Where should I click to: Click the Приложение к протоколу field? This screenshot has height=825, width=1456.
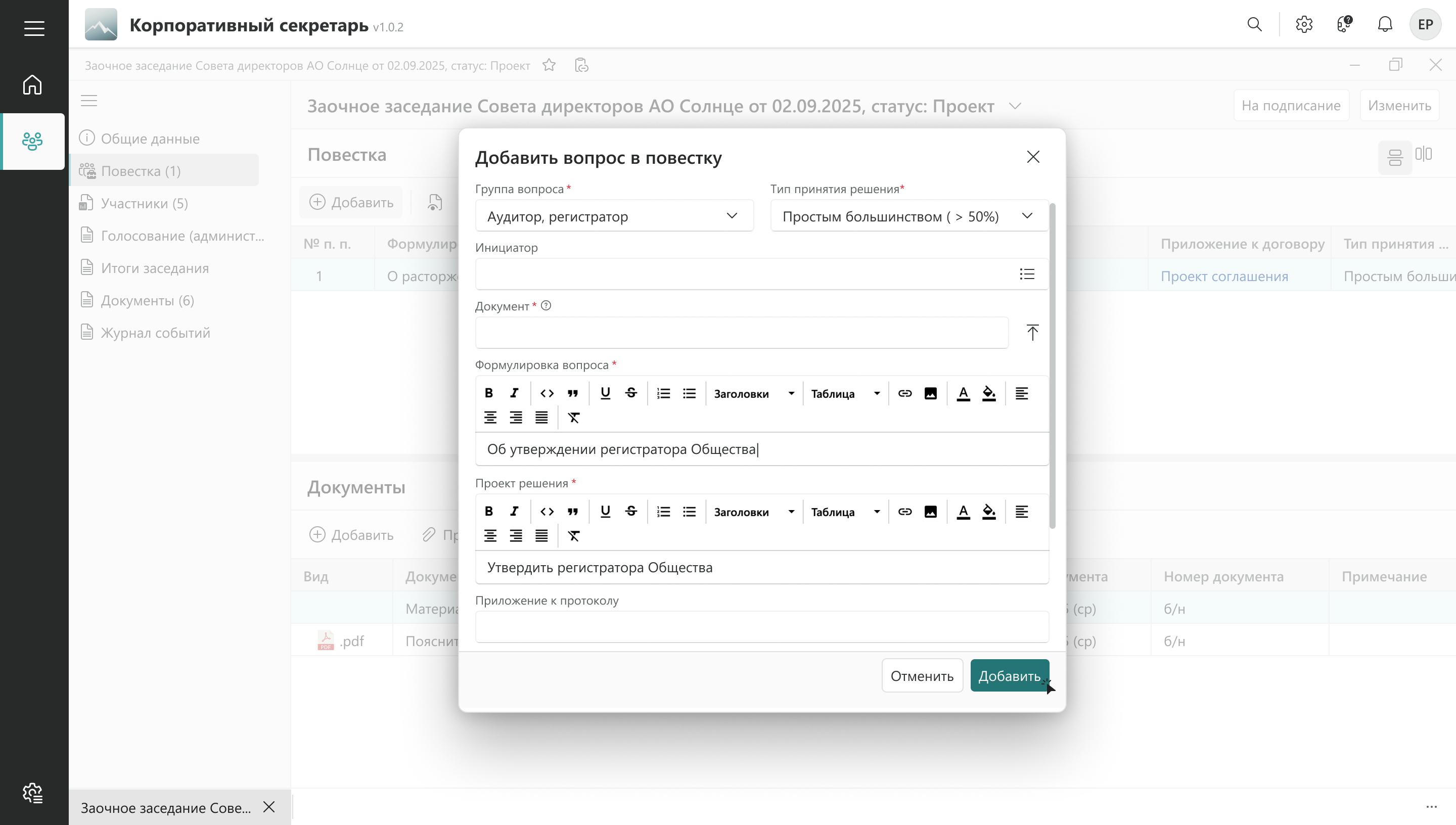pyautogui.click(x=761, y=627)
